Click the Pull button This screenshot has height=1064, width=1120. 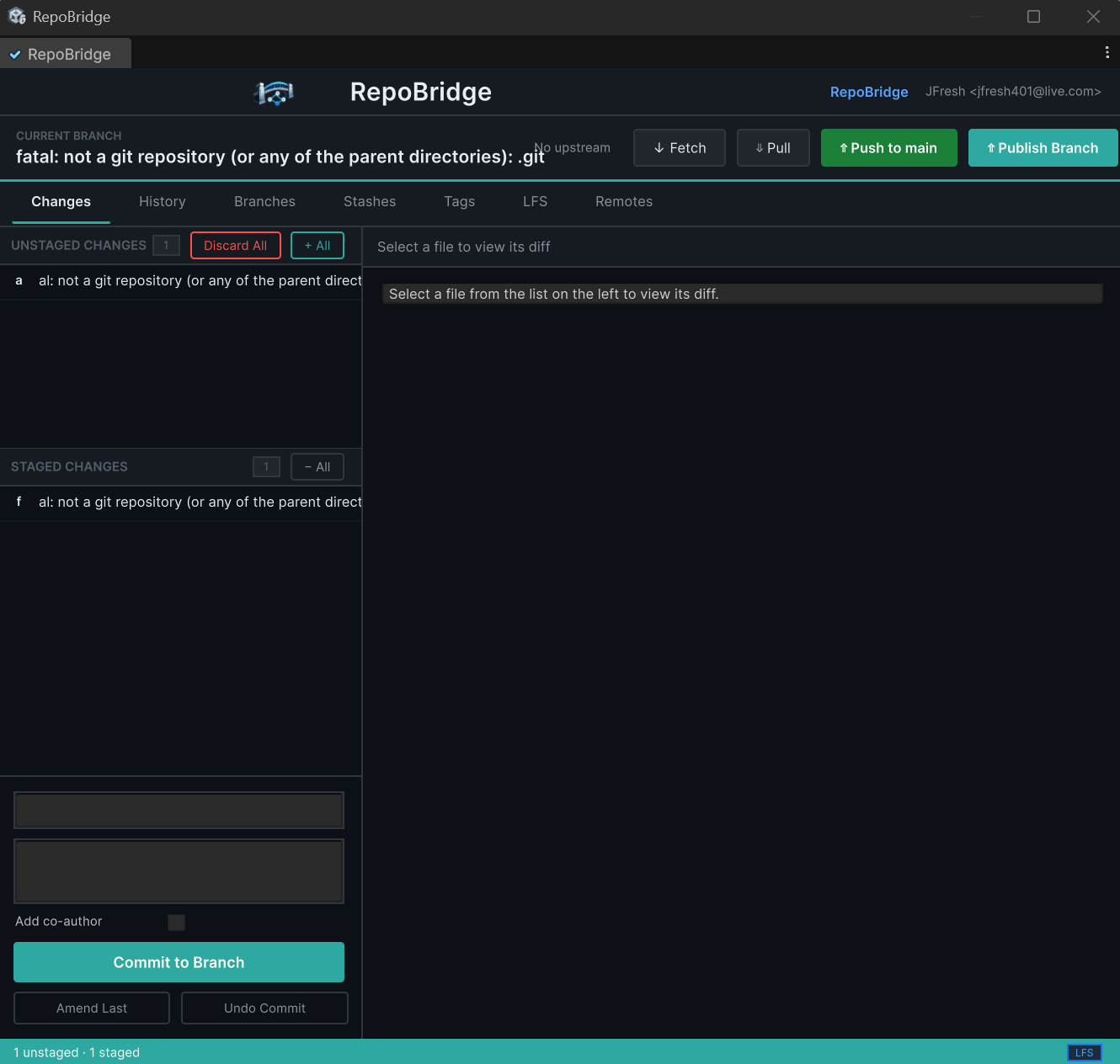point(773,148)
